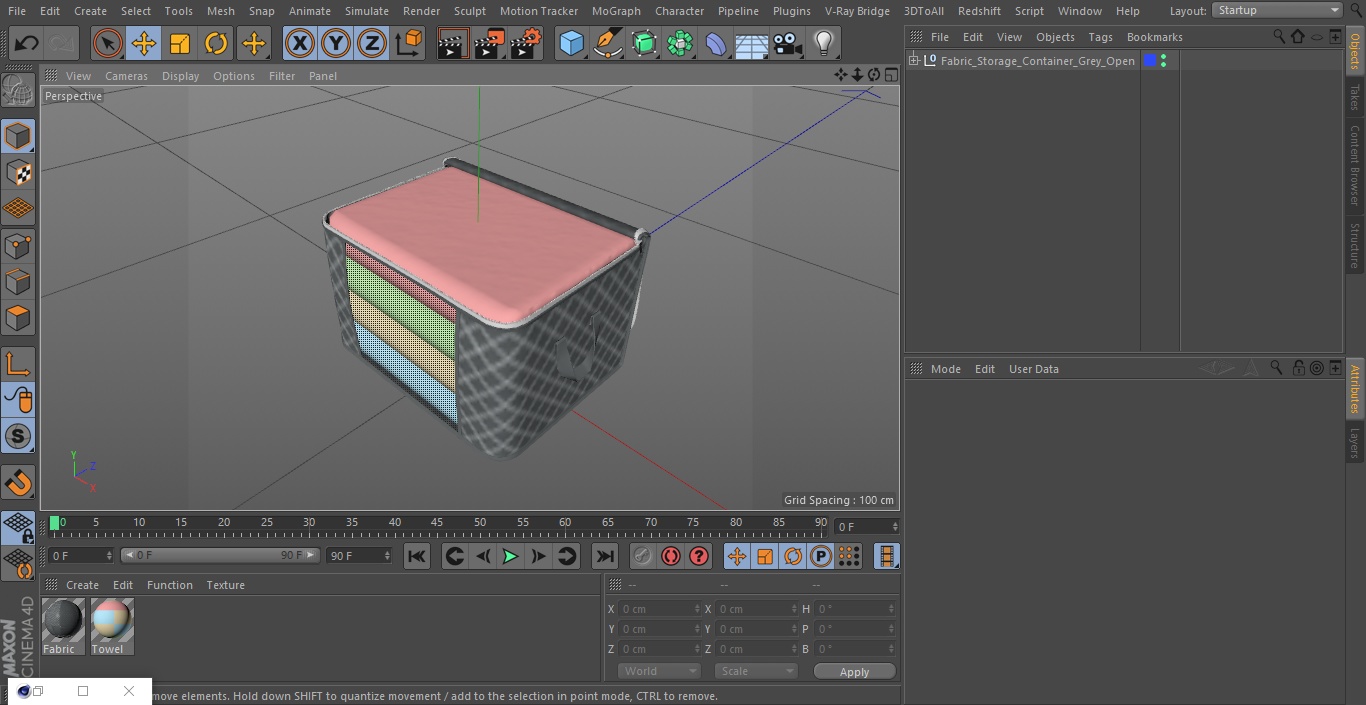Click the timeline range slider bar
The image size is (1366, 705).
pyautogui.click(x=220, y=555)
